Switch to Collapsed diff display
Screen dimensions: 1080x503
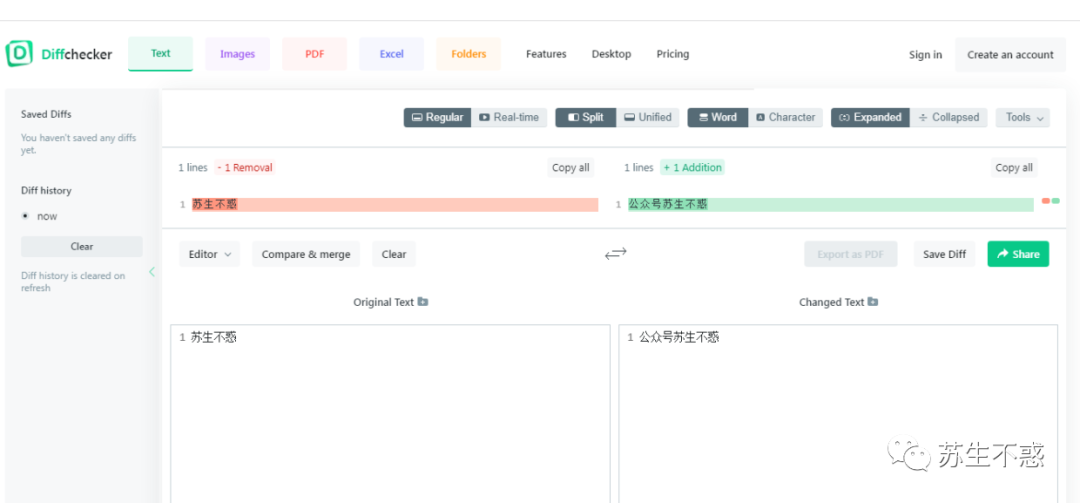tap(948, 117)
